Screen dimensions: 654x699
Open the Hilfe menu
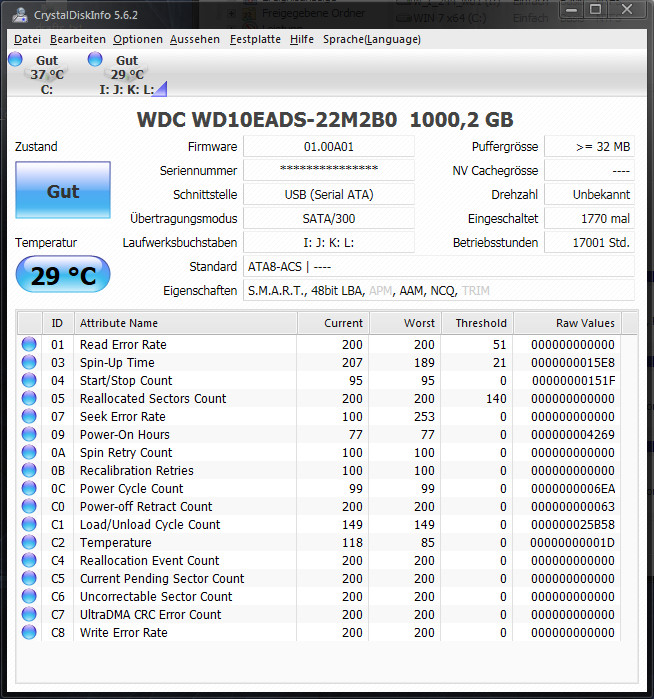[x=302, y=40]
